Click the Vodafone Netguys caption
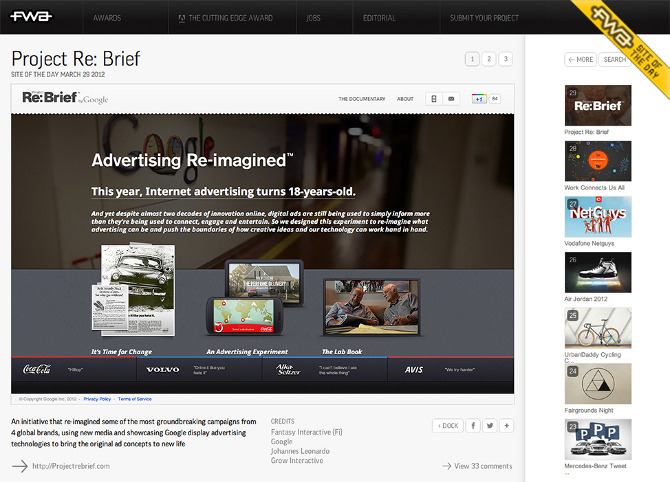 589,243
